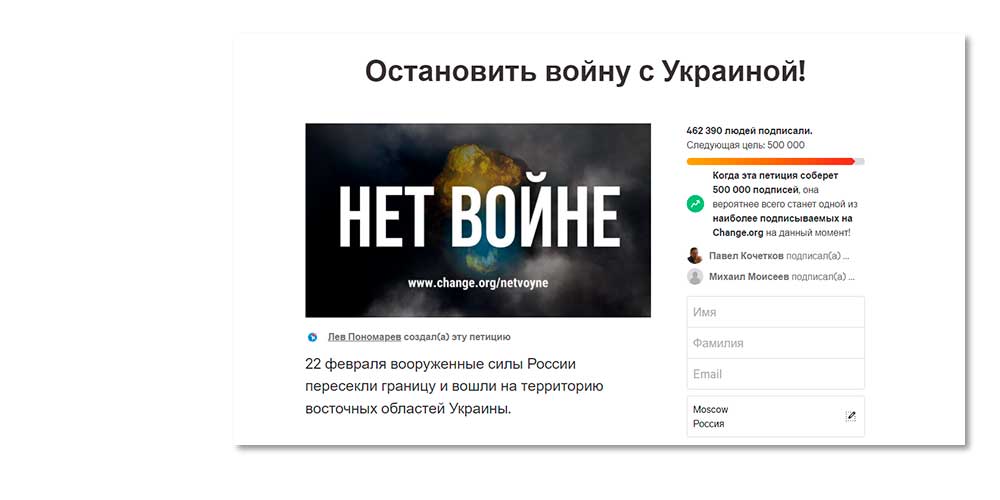The width and height of the screenshot is (1000, 500).
Task: Focus the Имя input field
Action: [775, 312]
